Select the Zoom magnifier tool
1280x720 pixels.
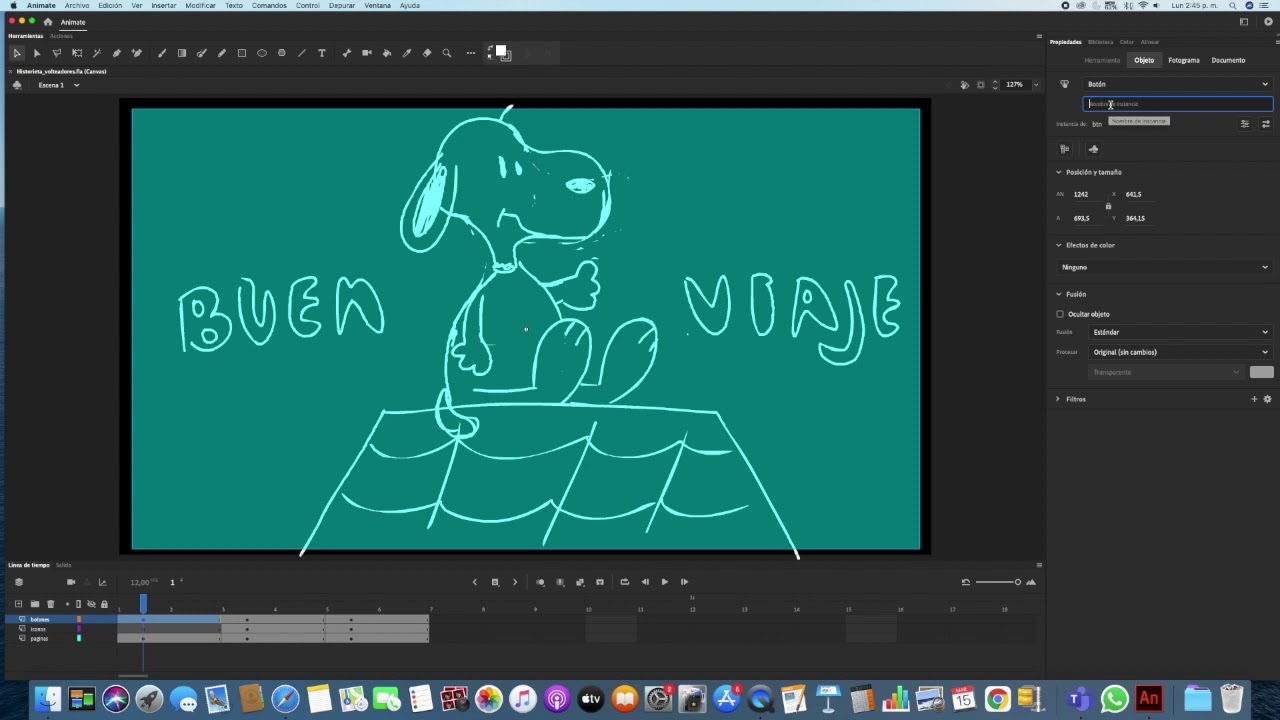447,53
